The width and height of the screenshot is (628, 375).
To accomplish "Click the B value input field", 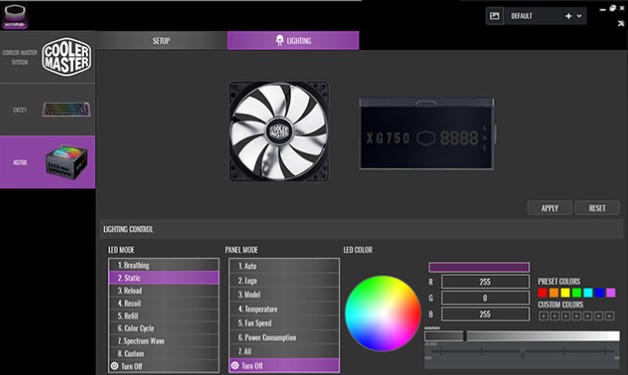I will pyautogui.click(x=485, y=314).
